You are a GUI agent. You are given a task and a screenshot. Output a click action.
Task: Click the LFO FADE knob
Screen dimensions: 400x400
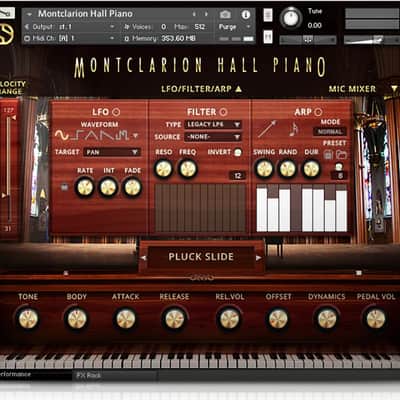(132, 187)
